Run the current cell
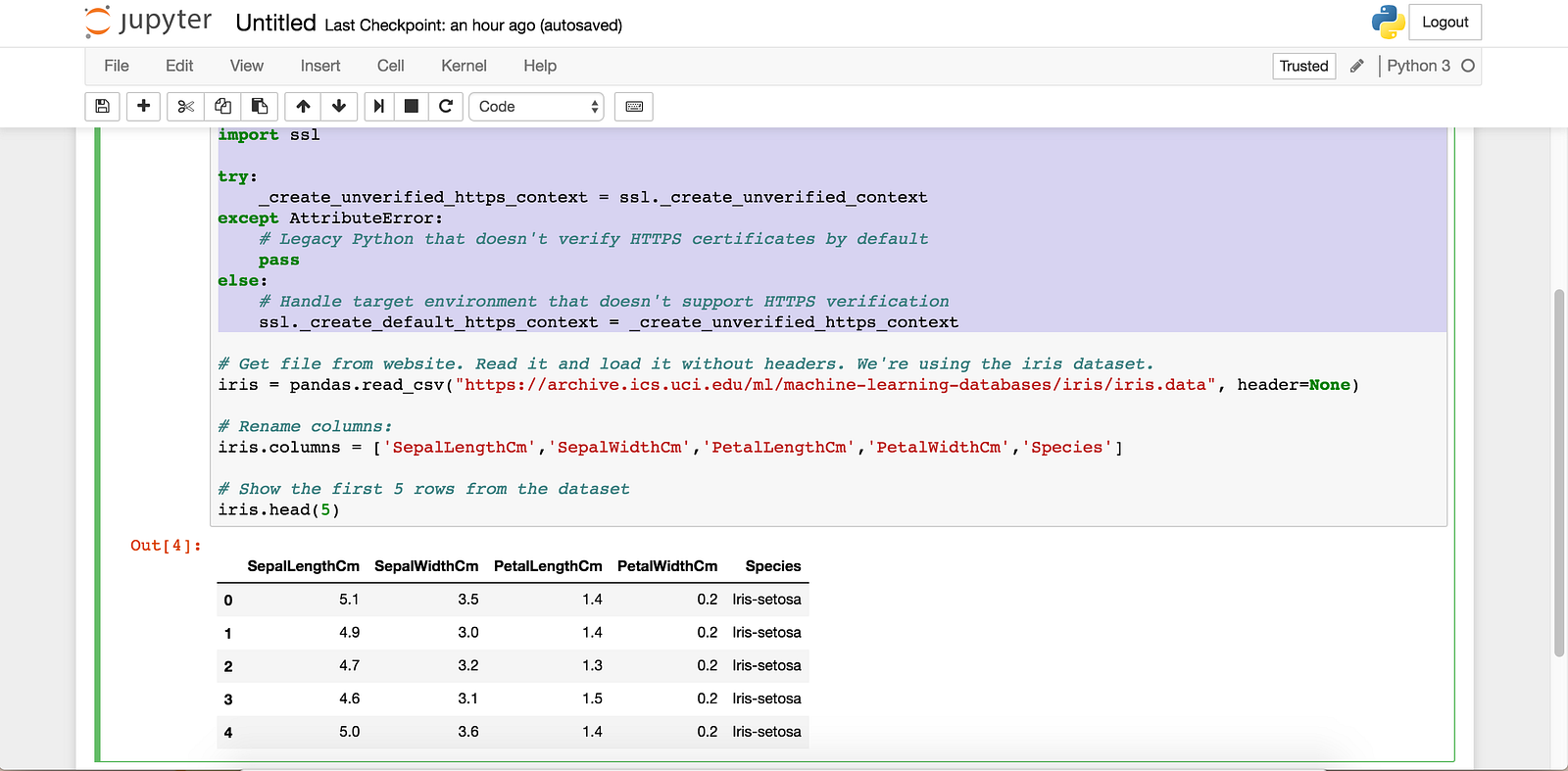 click(x=378, y=106)
